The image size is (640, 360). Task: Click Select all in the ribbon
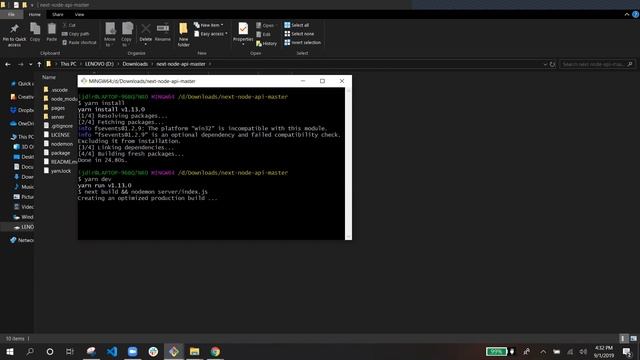click(297, 25)
